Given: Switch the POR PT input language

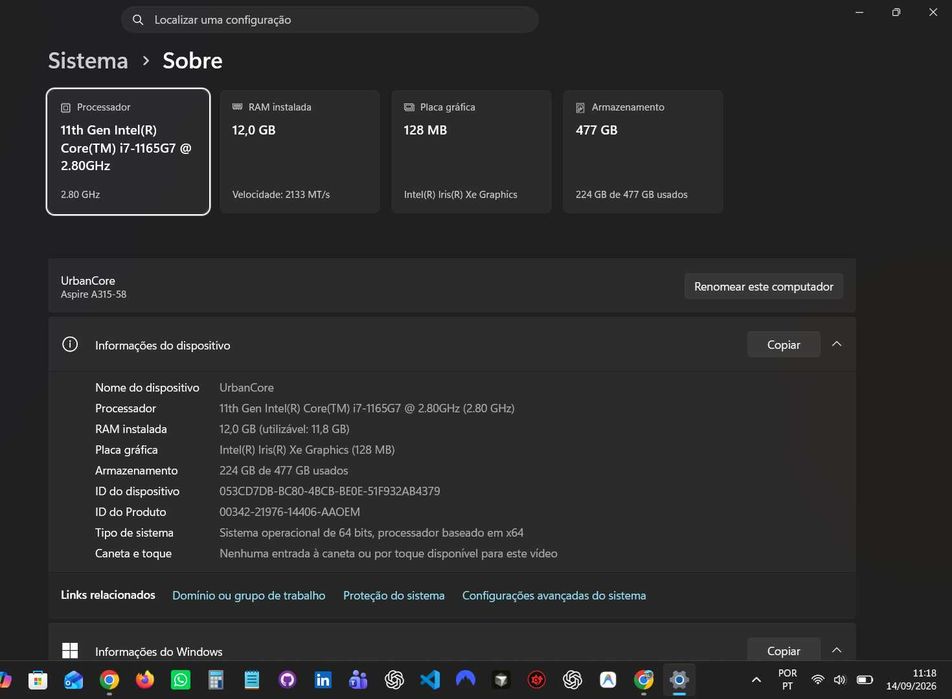Looking at the screenshot, I should [x=787, y=680].
